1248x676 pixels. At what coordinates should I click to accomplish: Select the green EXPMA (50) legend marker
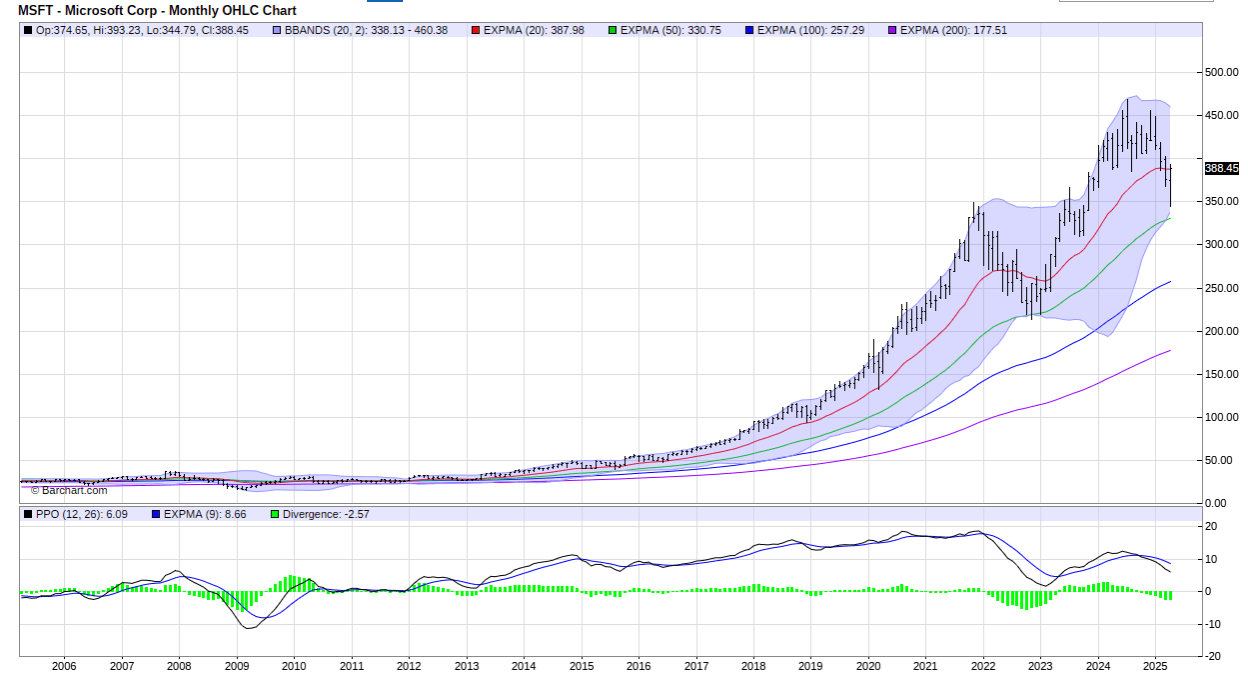[x=611, y=31]
